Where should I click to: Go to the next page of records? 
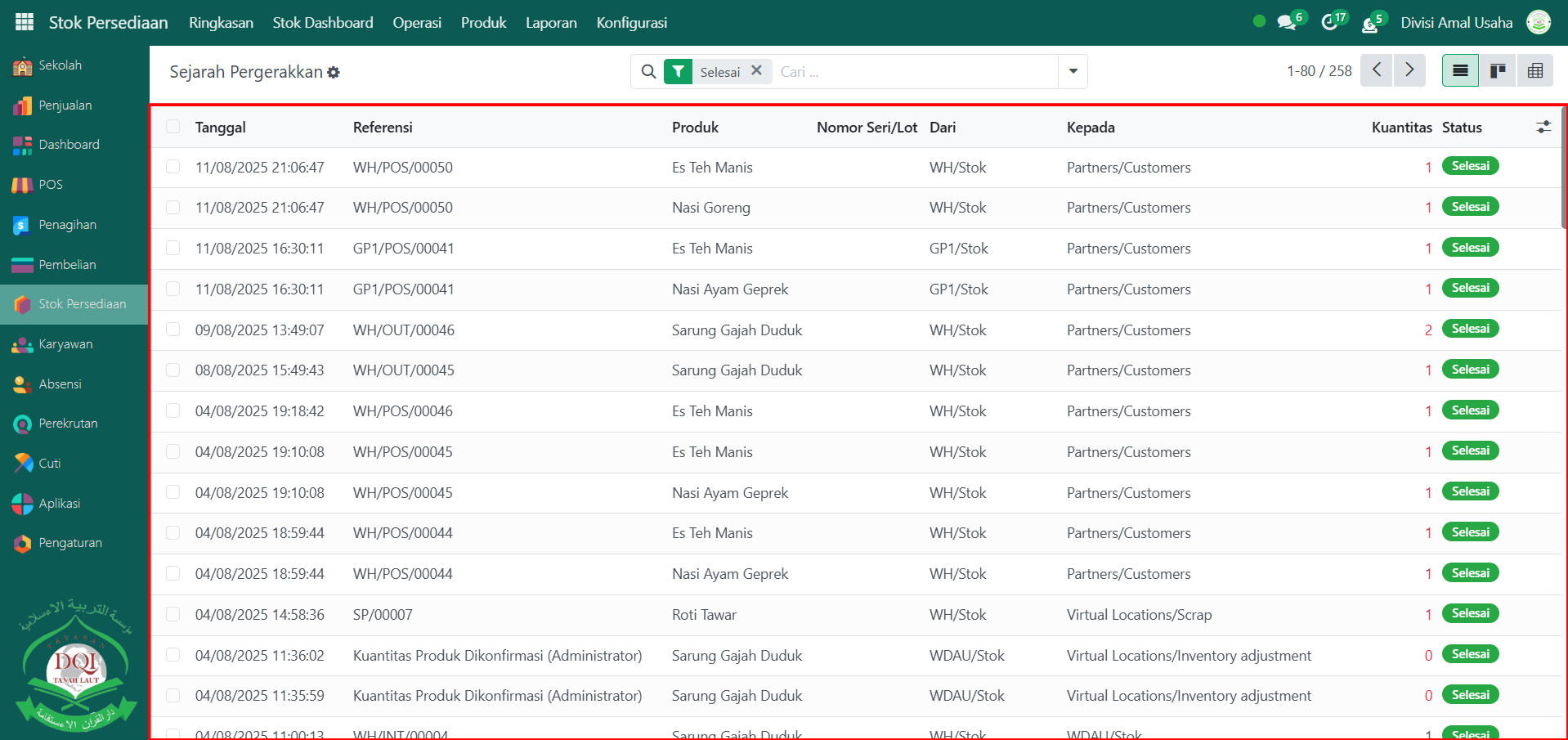pos(1409,71)
